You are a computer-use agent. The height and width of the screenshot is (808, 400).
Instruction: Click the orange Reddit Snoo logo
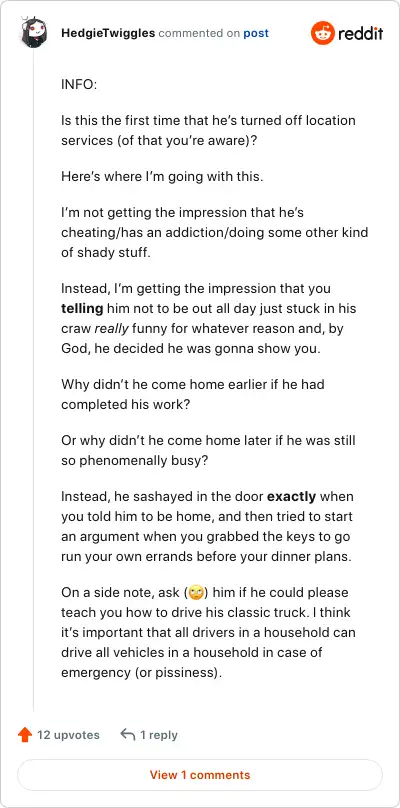(x=323, y=33)
